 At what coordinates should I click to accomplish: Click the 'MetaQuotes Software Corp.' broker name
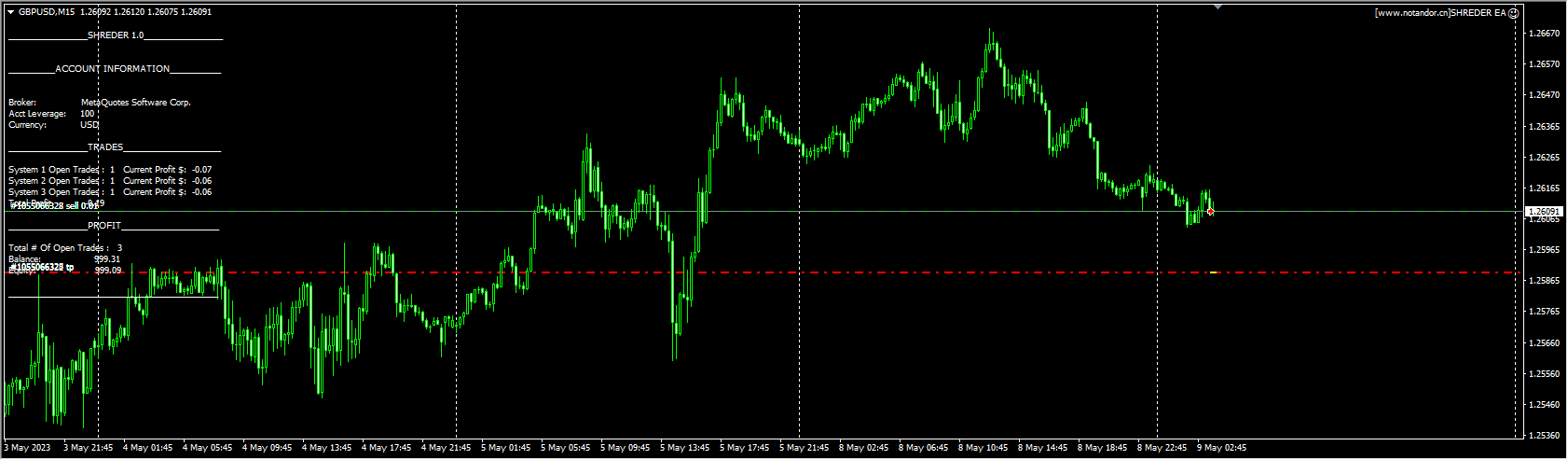click(136, 103)
